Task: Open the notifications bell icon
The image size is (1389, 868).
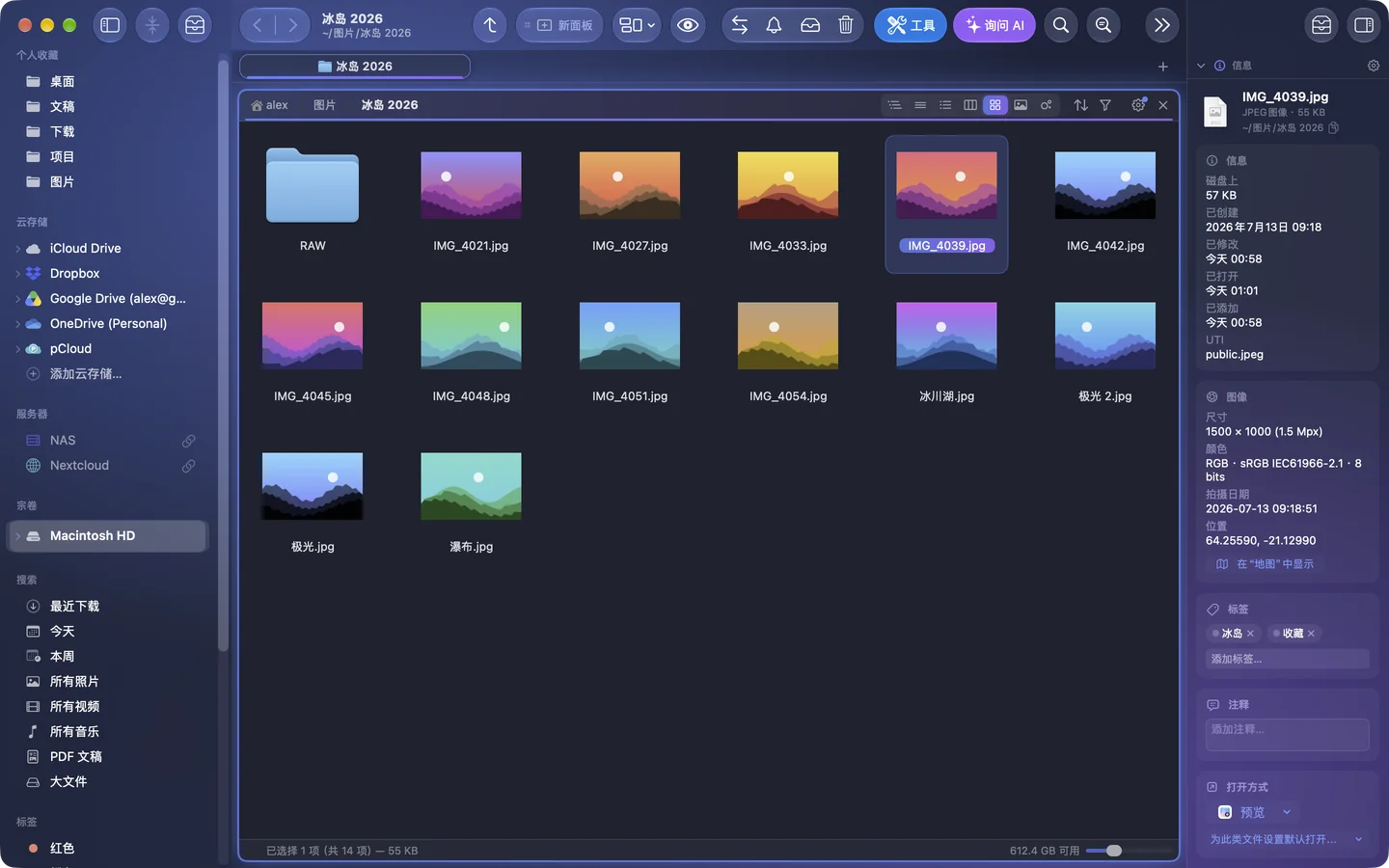Action: pos(774,25)
